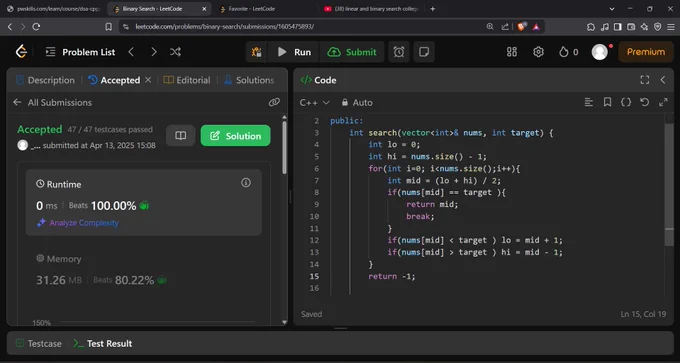Viewport: 680px width, 363px height.
Task: Click the Runtime info icon
Action: 246,183
